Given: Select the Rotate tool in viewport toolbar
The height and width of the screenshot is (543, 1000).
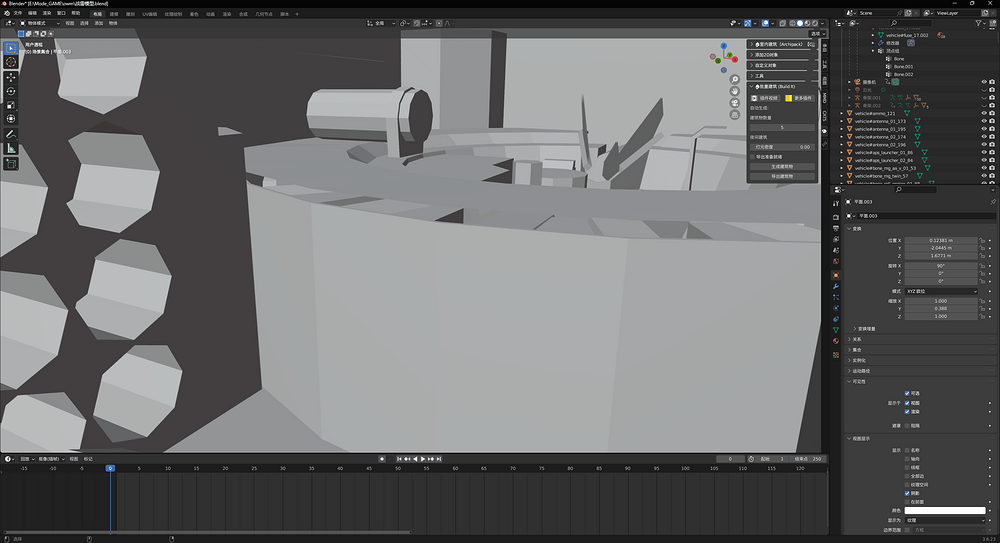Looking at the screenshot, I should (x=11, y=91).
